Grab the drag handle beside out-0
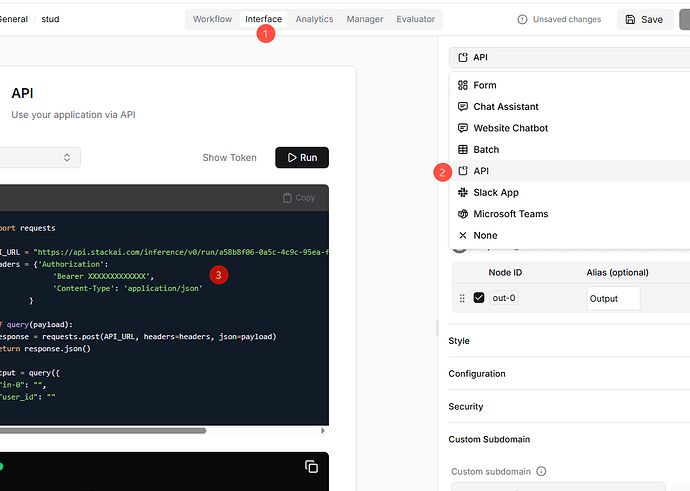The height and width of the screenshot is (491, 690). 462,298
